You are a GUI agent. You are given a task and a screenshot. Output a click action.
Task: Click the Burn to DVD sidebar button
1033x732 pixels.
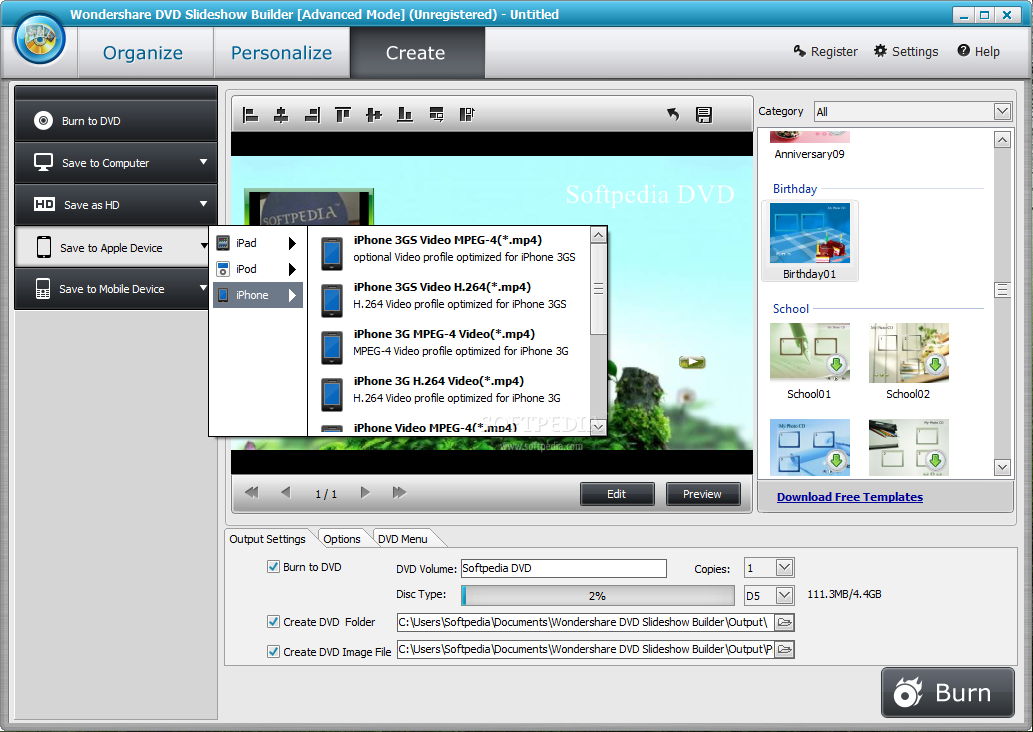click(x=116, y=121)
